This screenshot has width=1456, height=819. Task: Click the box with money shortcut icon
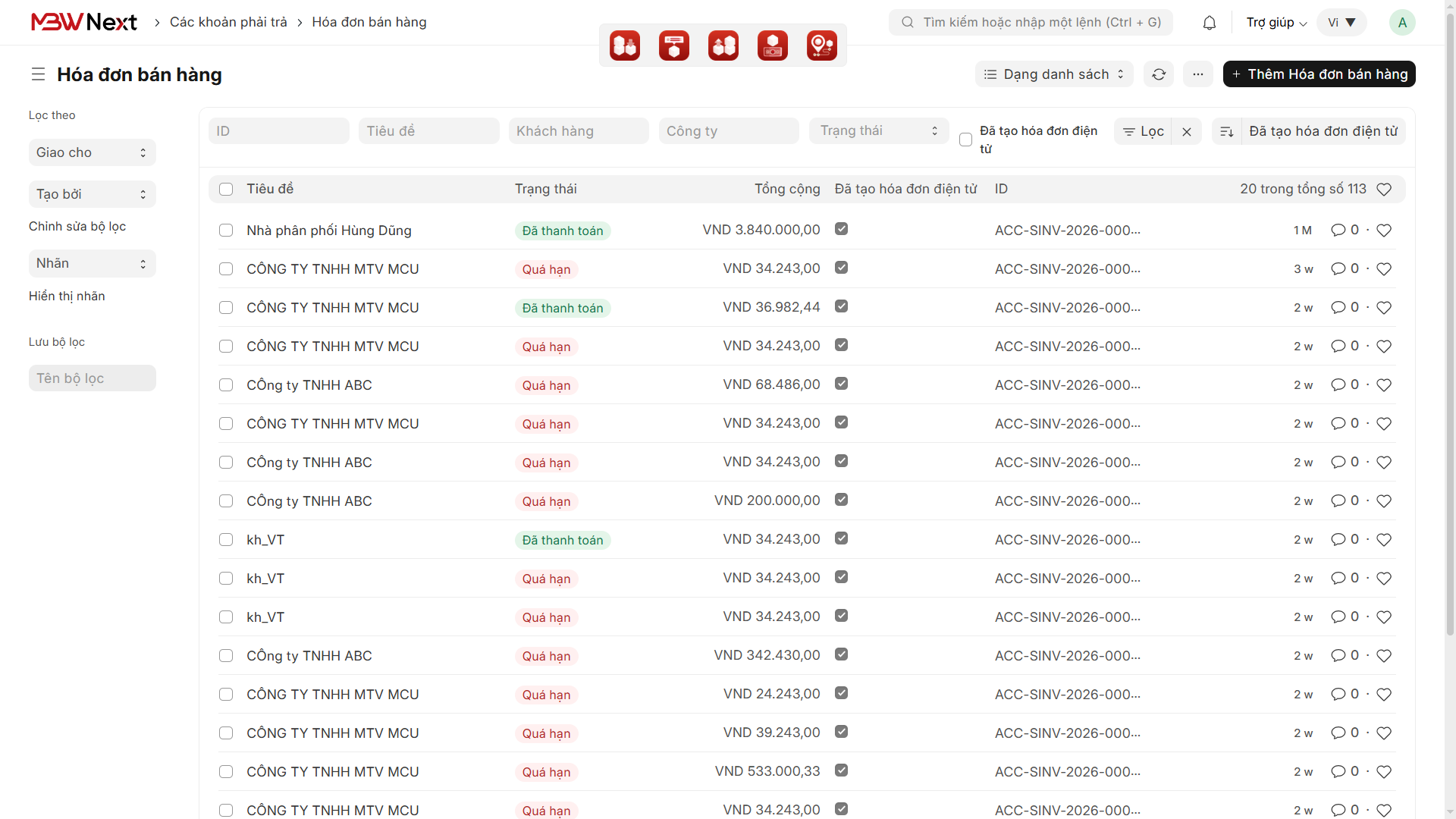coord(773,45)
